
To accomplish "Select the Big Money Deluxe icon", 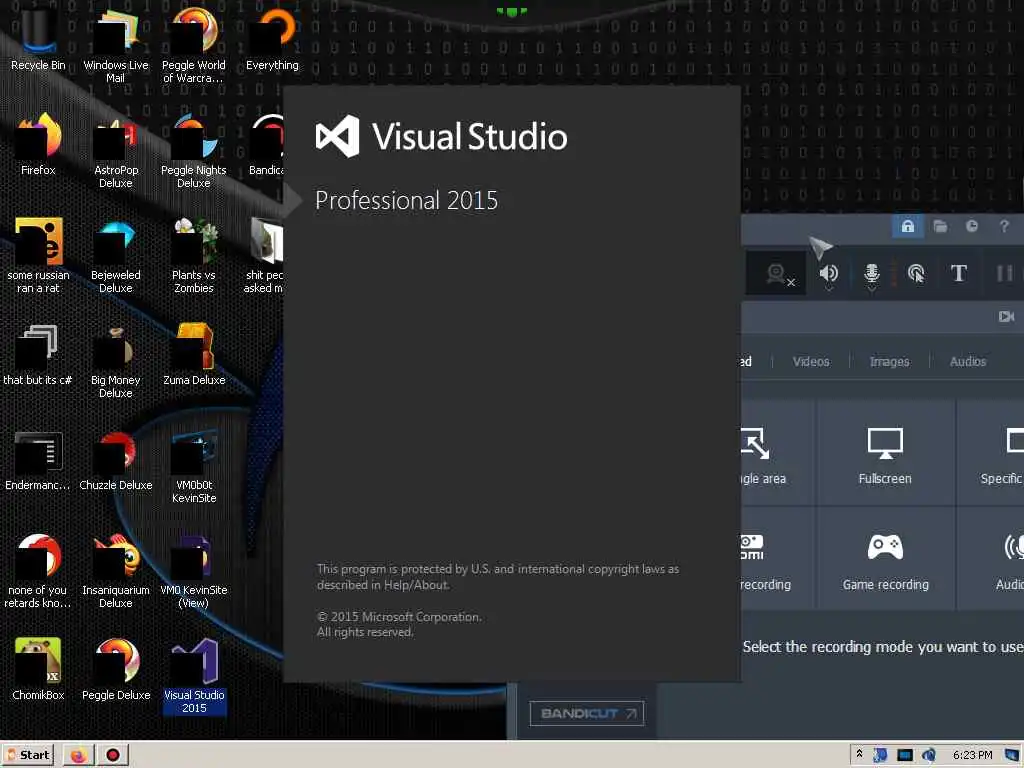I will 116,360.
